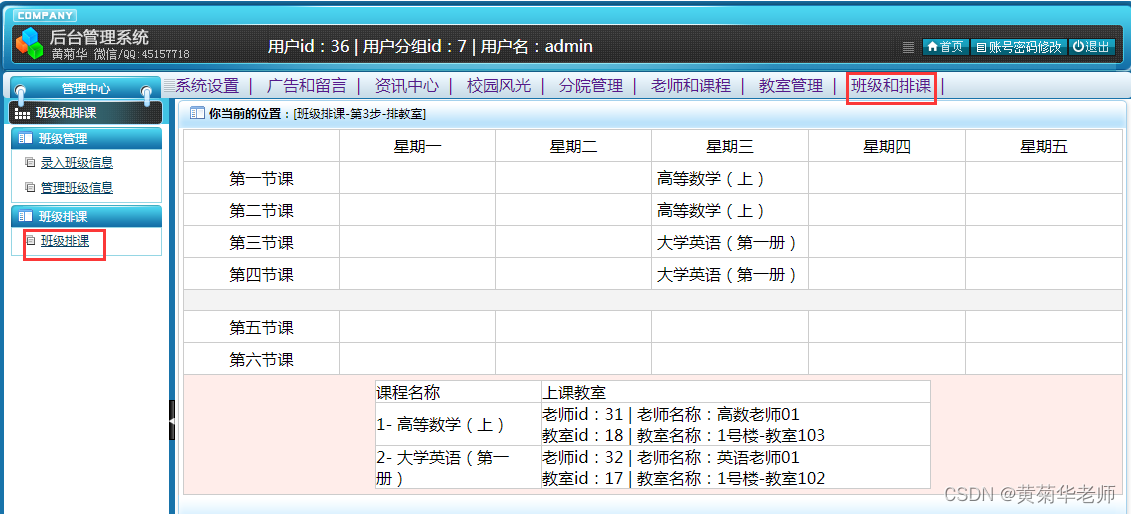Viewport: 1131px width, 514px height.
Task: Click the 课程名称 header in lower table
Action: coord(408,393)
